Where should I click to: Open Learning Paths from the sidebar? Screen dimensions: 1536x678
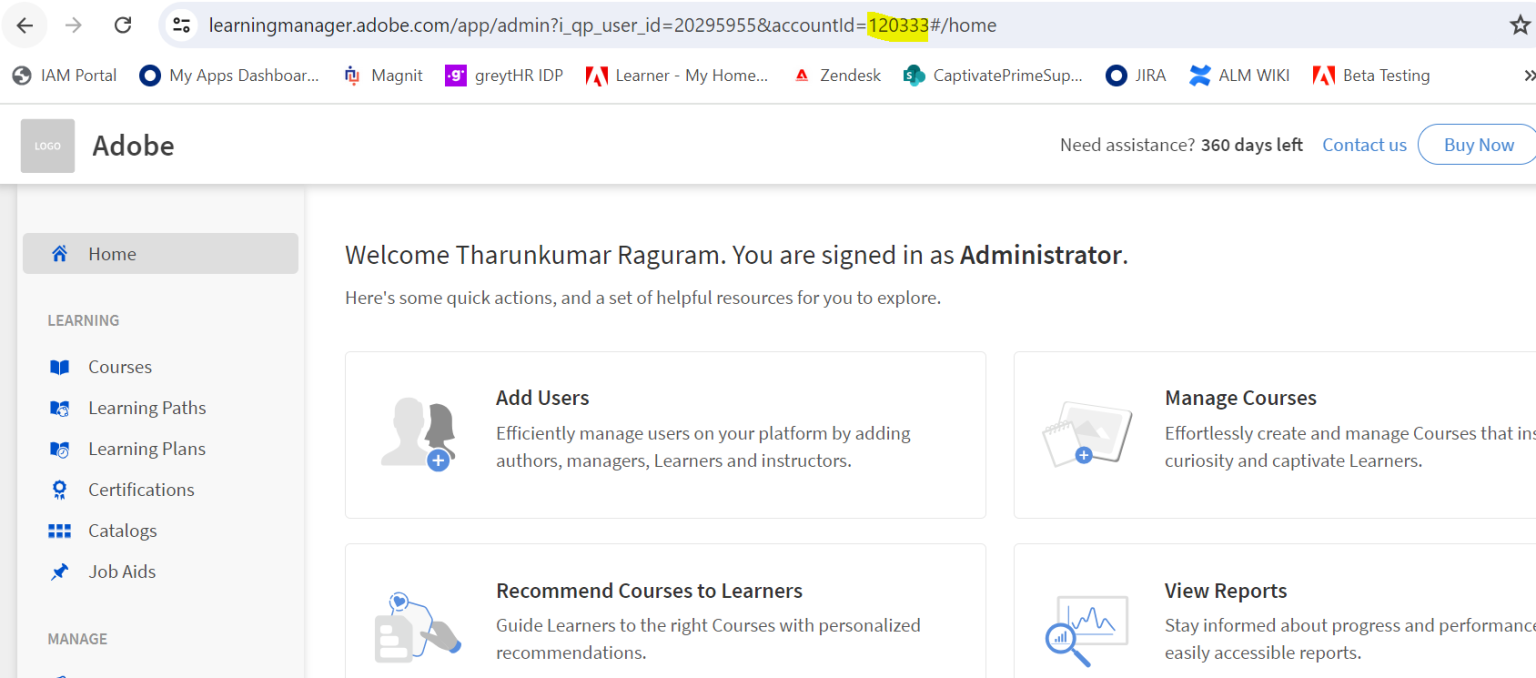[x=60, y=407]
